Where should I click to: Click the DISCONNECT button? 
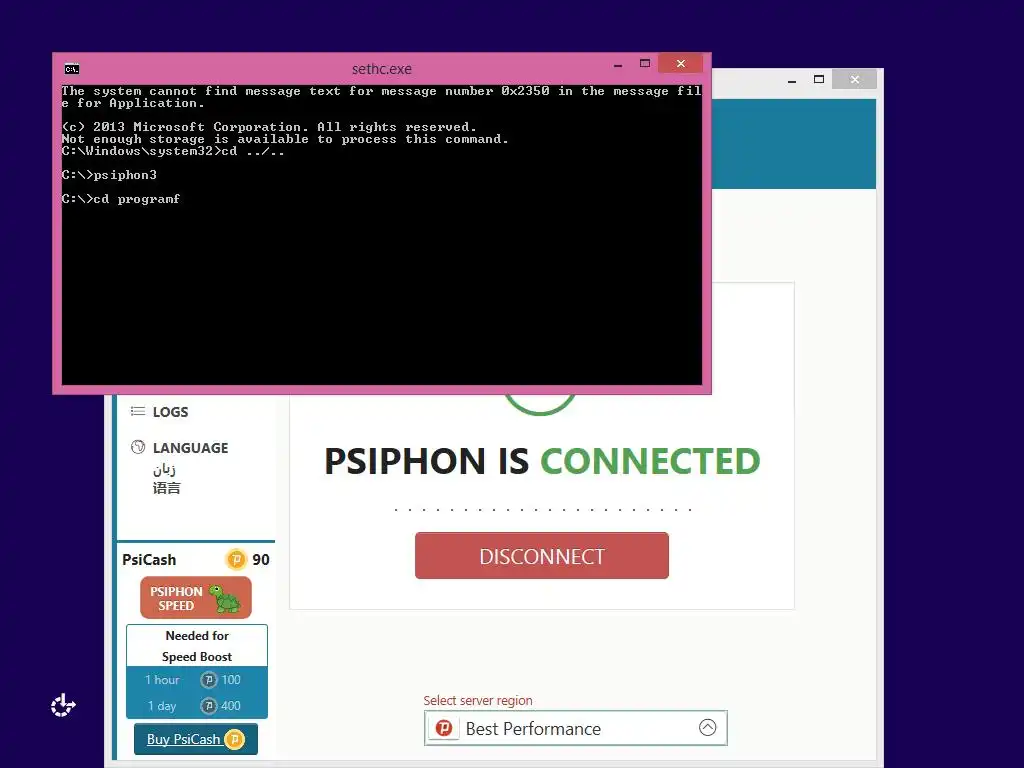541,556
